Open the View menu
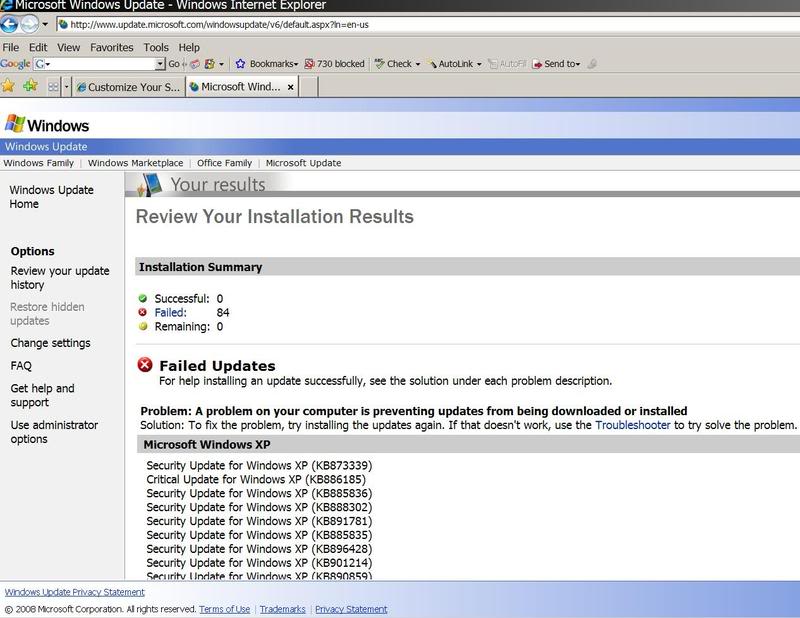Viewport: 800px width, 618px height. (x=68, y=47)
